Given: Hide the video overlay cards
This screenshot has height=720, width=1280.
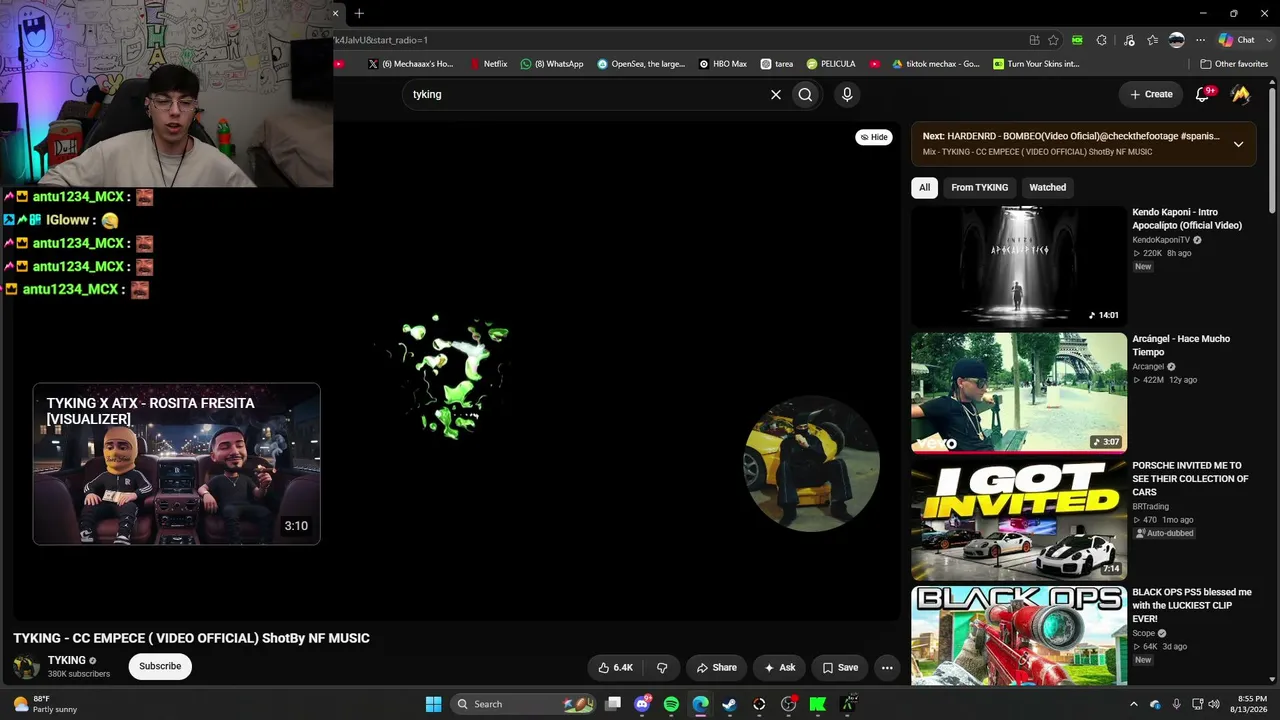Looking at the screenshot, I should [x=874, y=137].
